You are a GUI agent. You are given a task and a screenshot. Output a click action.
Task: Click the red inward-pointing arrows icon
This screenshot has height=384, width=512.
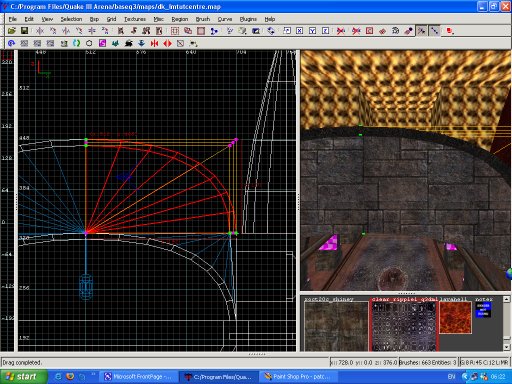[x=154, y=43]
